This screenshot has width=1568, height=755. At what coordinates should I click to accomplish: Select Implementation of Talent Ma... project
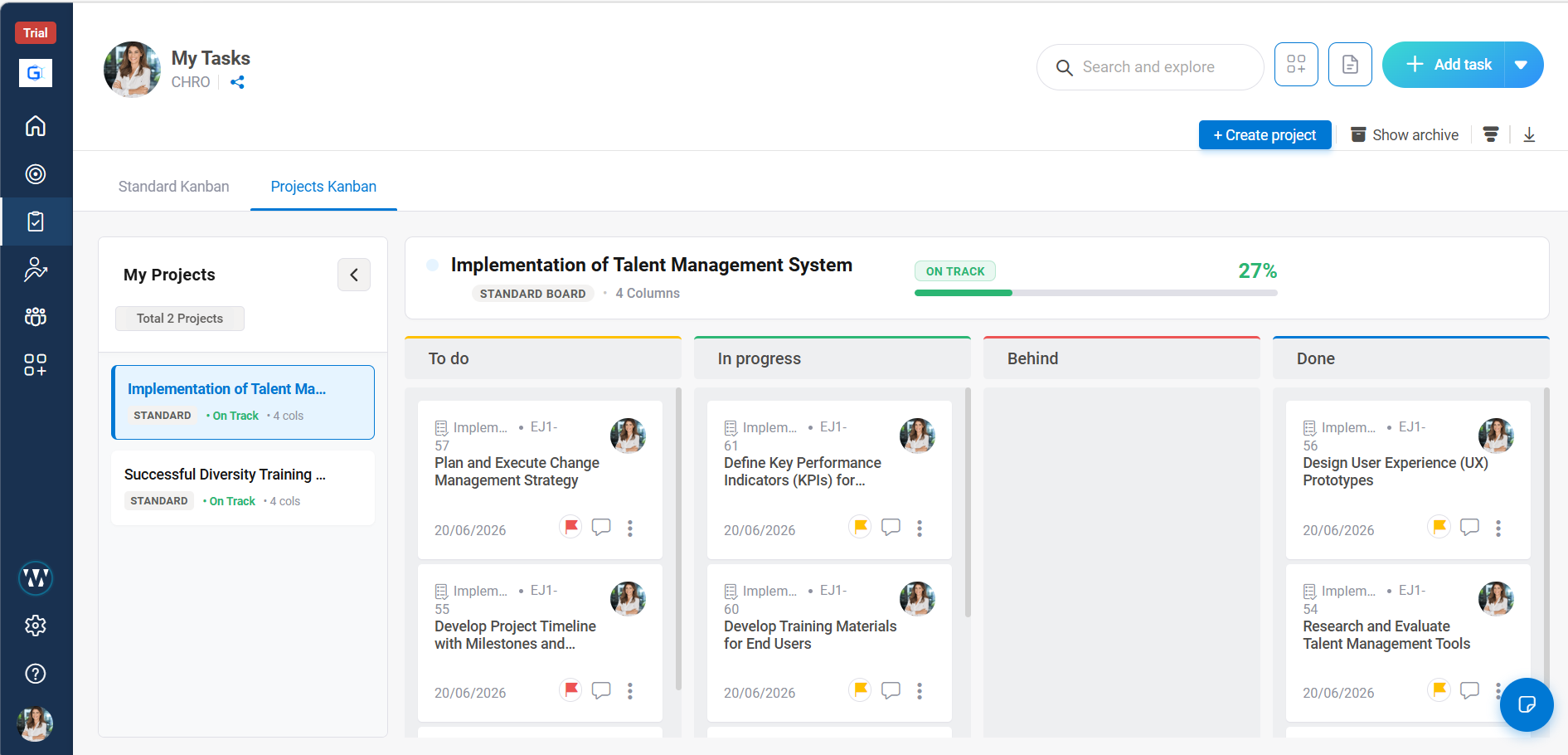tap(243, 402)
